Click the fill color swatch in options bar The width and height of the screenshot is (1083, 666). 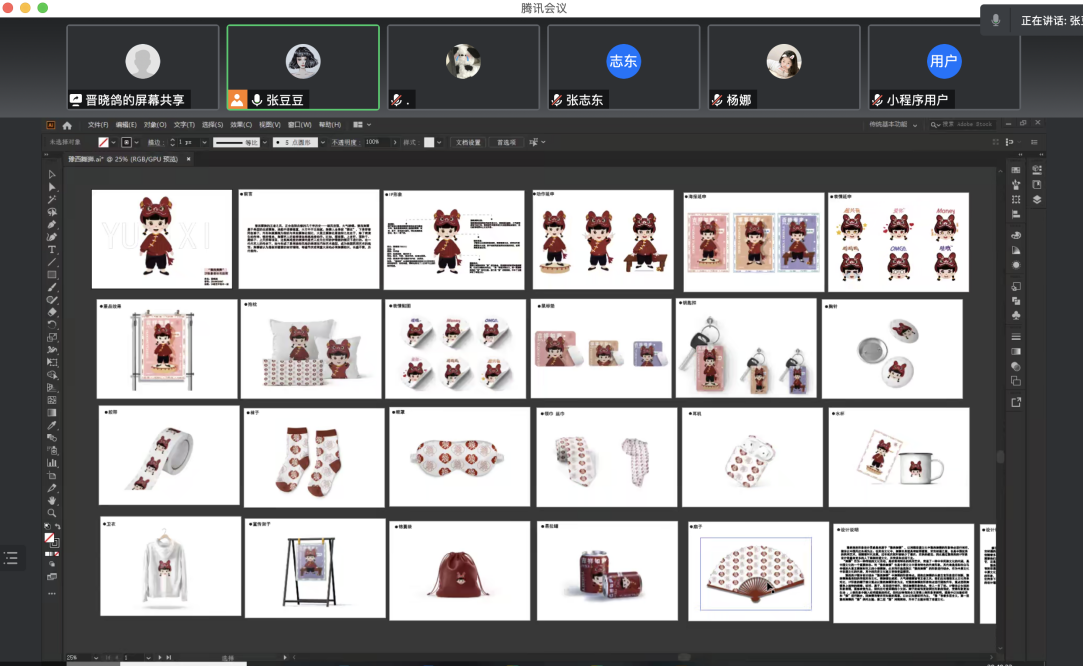[x=103, y=143]
